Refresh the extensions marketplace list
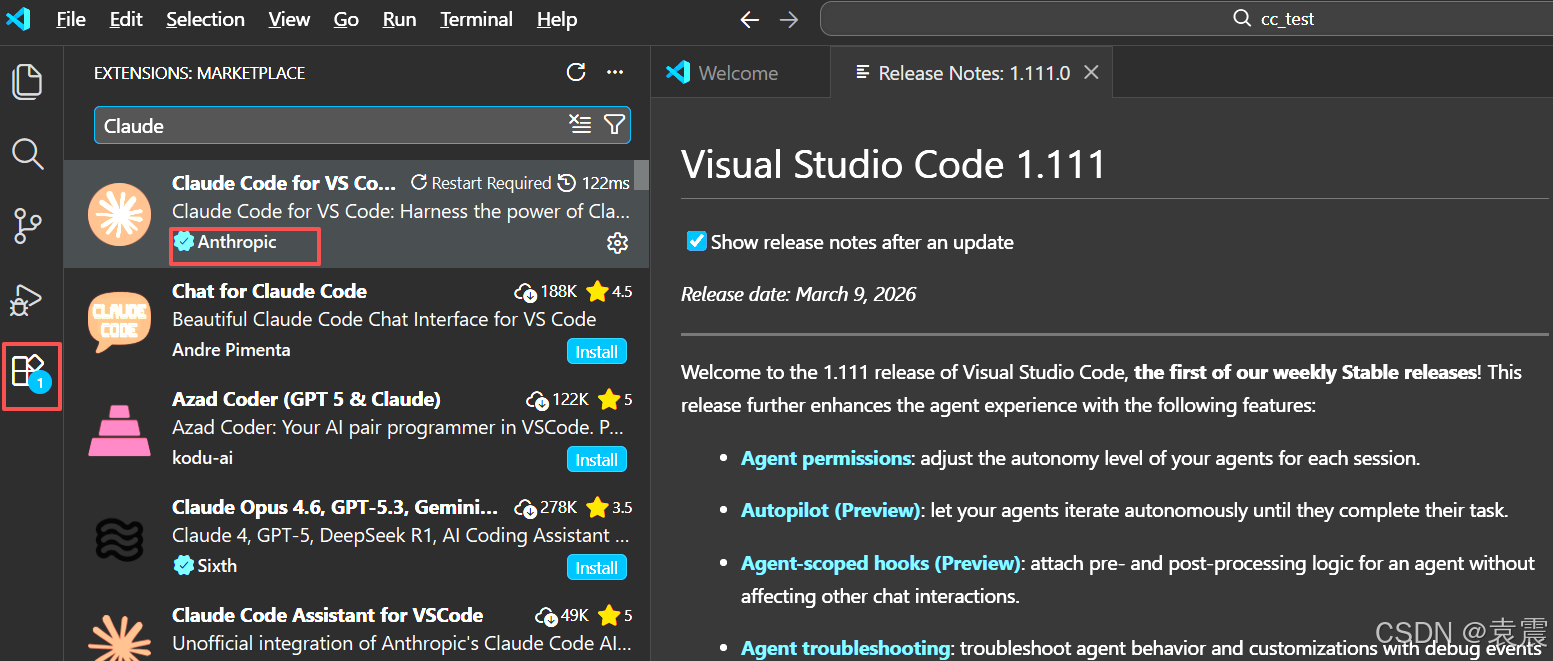The image size is (1553, 661). coord(575,72)
